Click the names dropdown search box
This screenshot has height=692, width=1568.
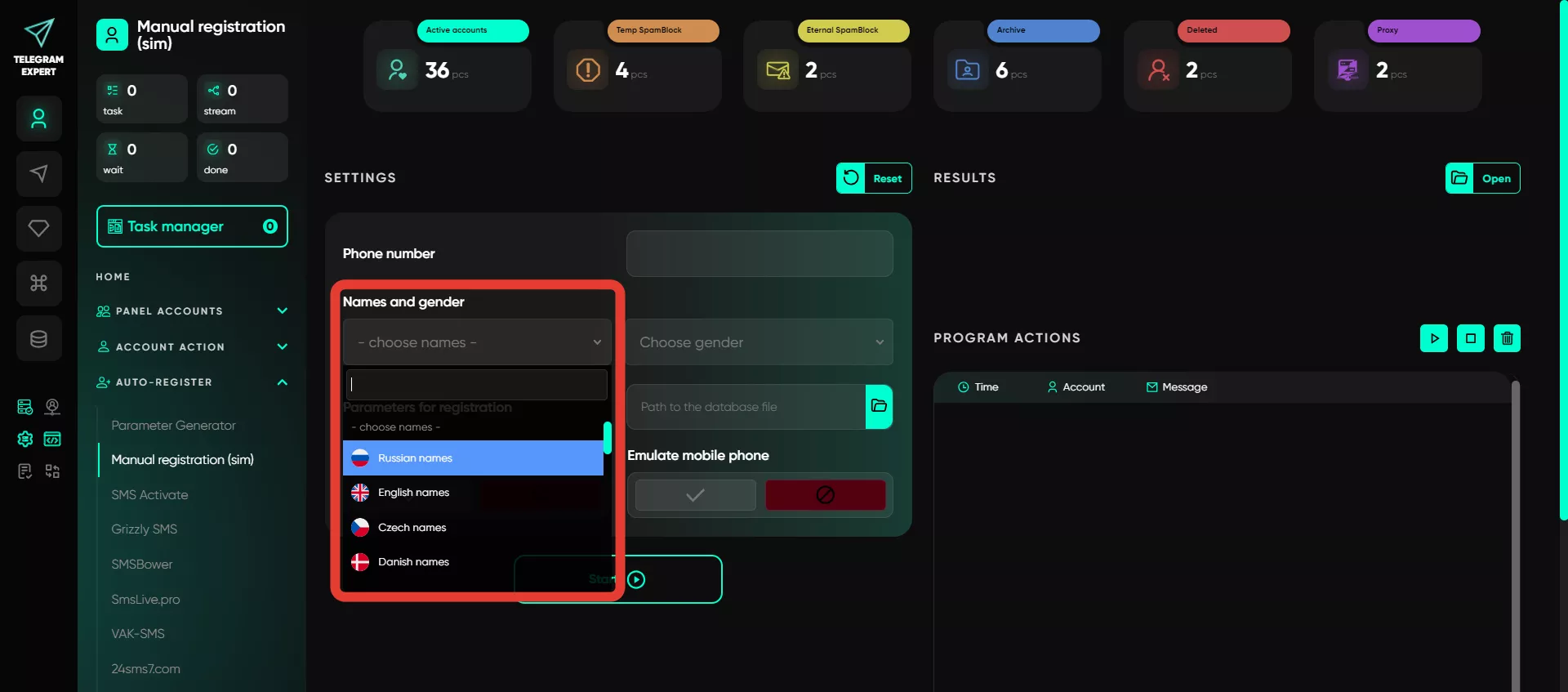coord(477,385)
